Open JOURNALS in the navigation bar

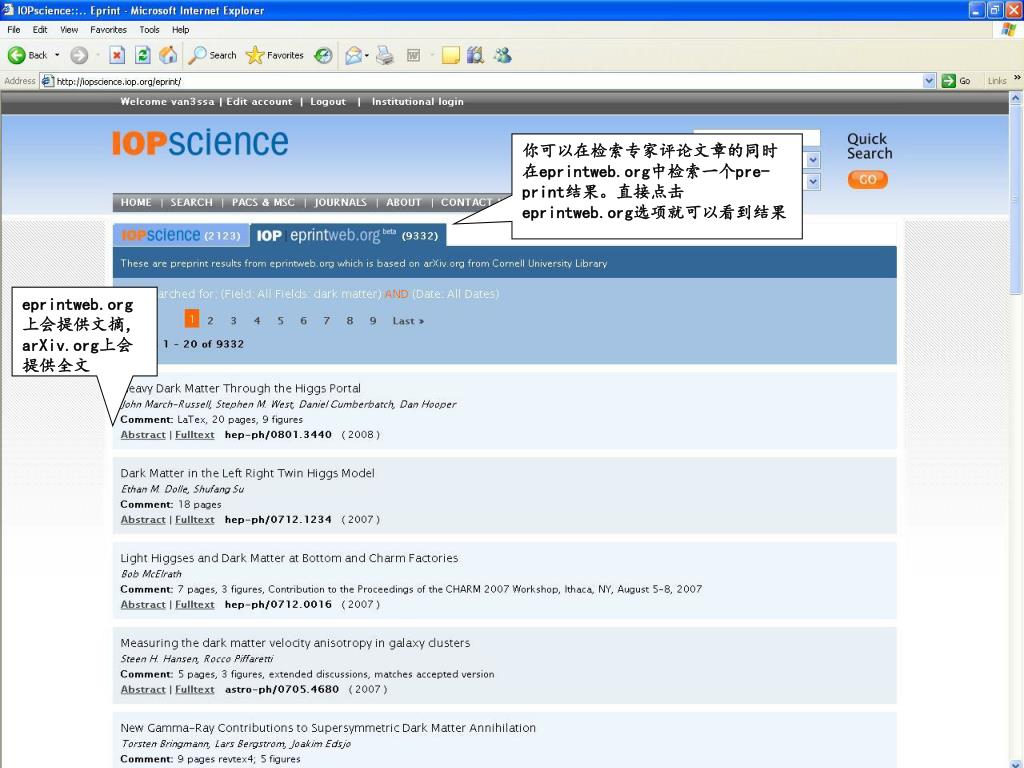pyautogui.click(x=340, y=202)
